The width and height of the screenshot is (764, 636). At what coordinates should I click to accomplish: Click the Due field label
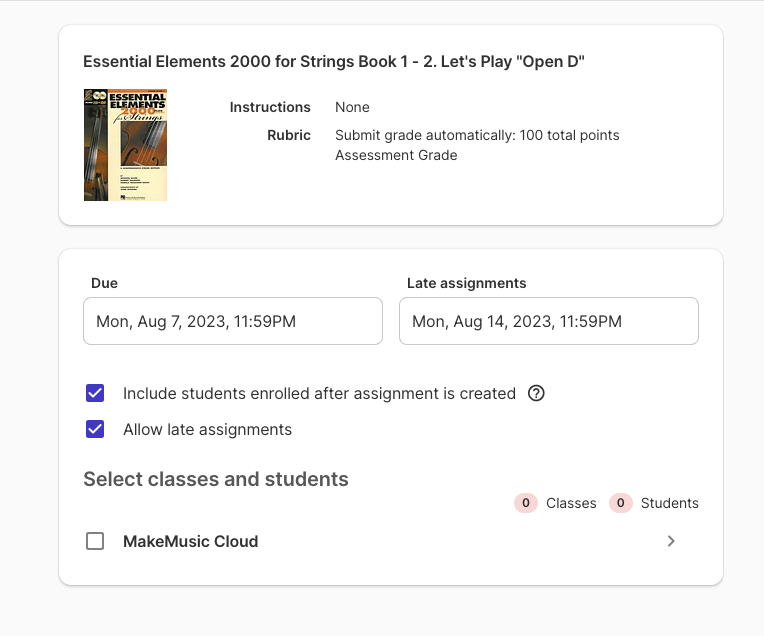pyautogui.click(x=104, y=283)
